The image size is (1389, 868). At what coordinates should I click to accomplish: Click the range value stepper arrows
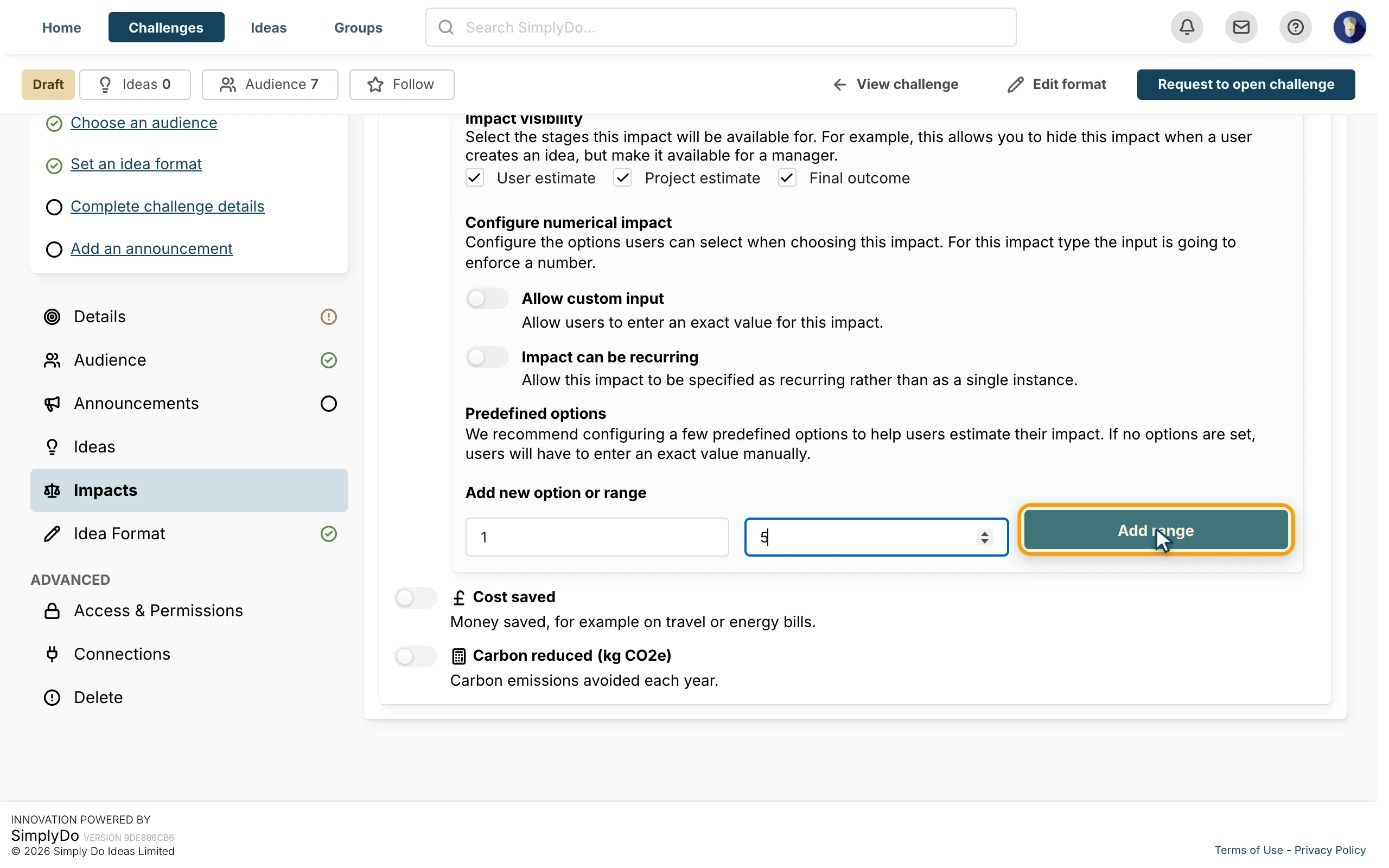pyautogui.click(x=984, y=537)
